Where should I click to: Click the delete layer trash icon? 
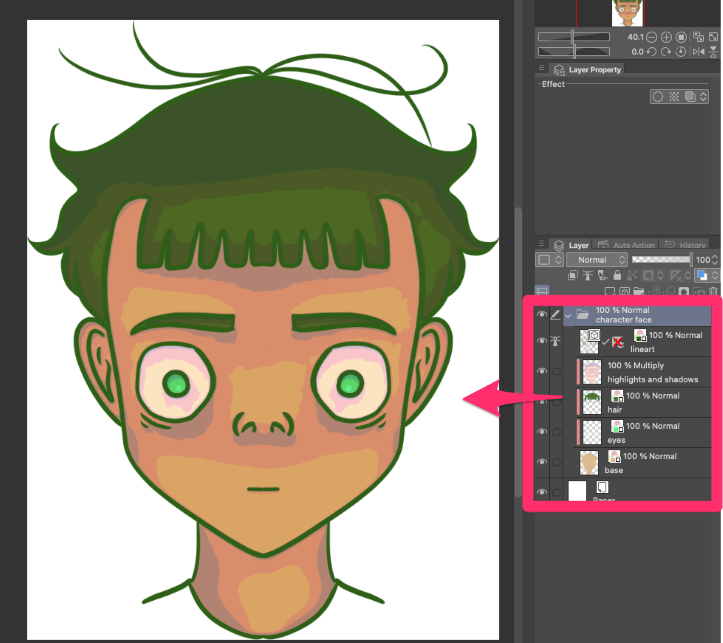[x=714, y=292]
